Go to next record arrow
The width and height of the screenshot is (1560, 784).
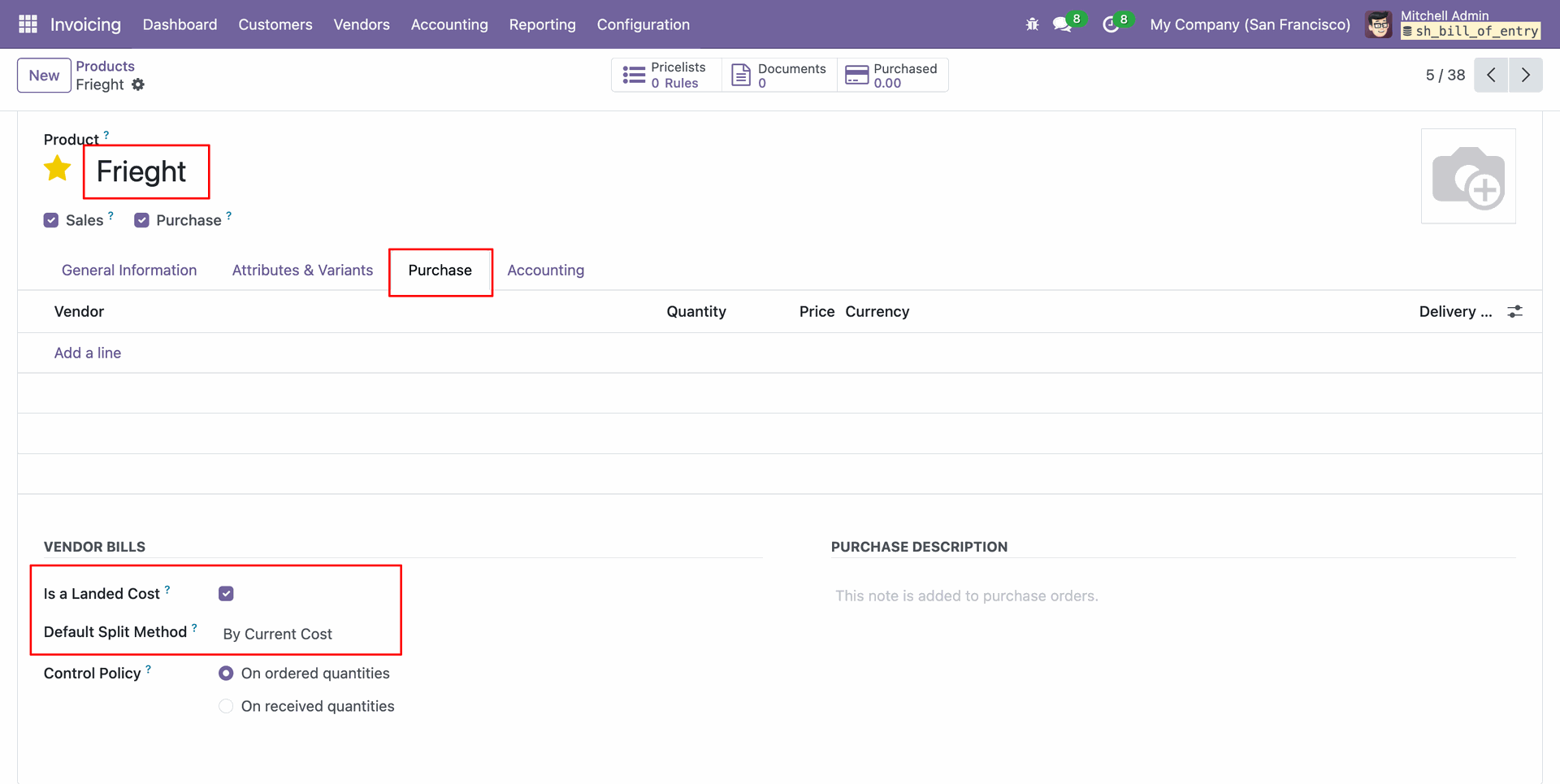click(1525, 75)
